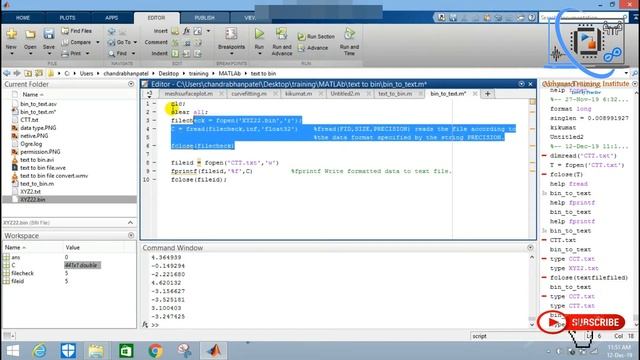Click the up one folder icon
This screenshot has width=640, height=360.
pos(28,73)
